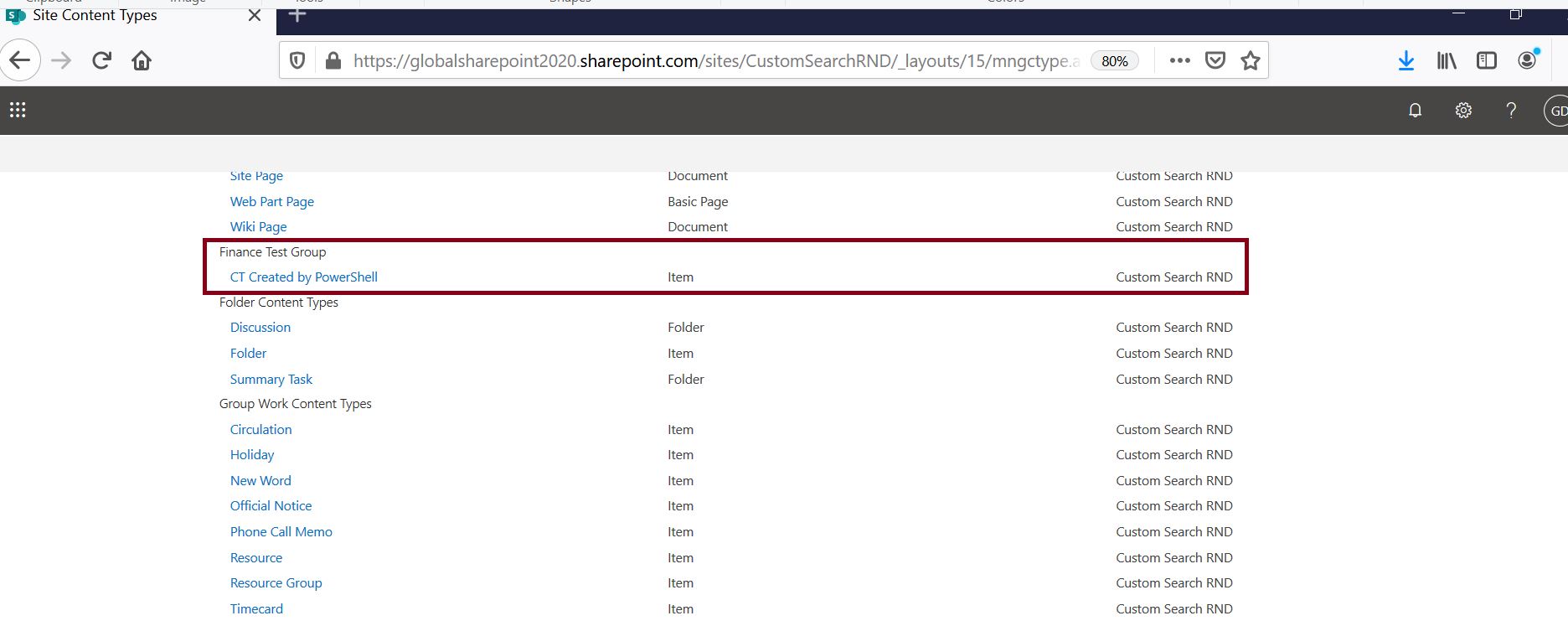Bookmark this page with the star icon
Viewport: 1568px width, 626px height.
tap(1251, 60)
